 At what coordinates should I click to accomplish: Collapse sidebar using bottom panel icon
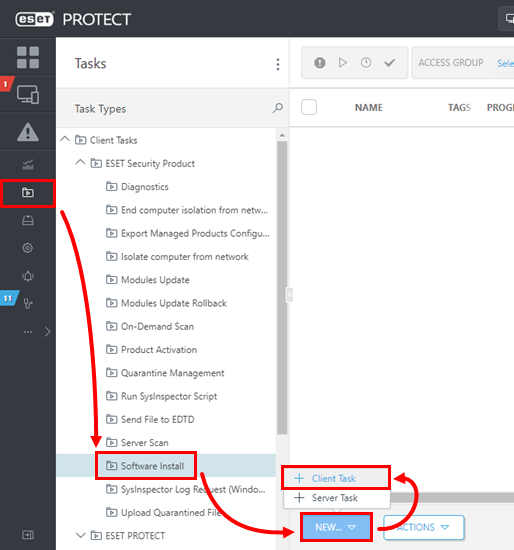click(28, 535)
